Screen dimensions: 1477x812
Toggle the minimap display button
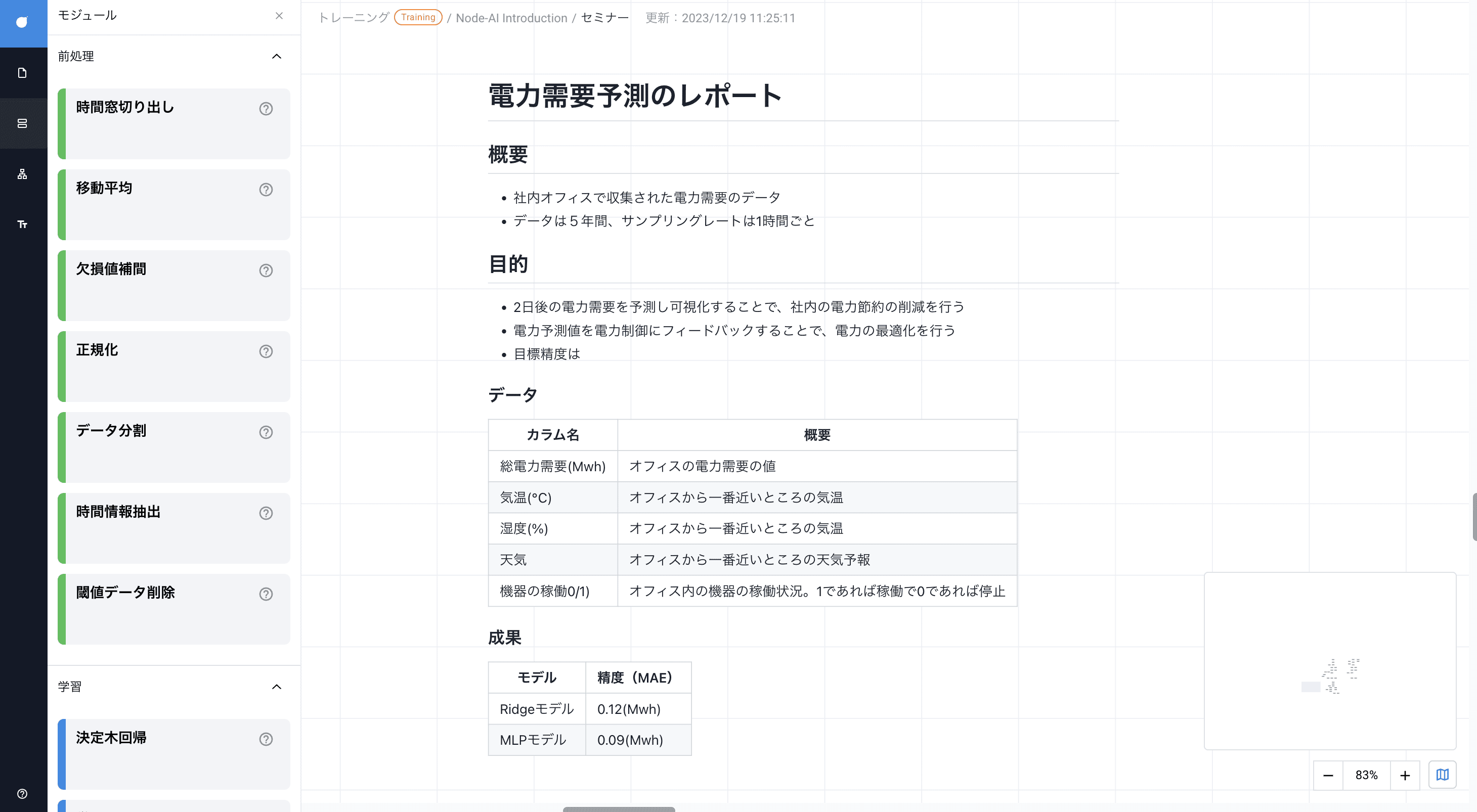tap(1442, 775)
